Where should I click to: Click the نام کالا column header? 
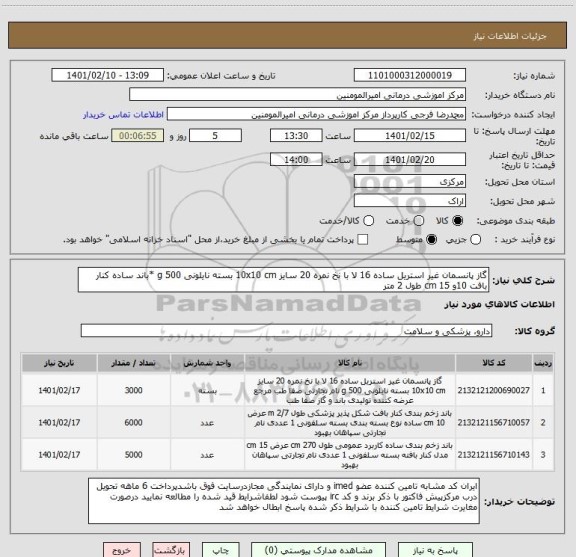[350, 363]
